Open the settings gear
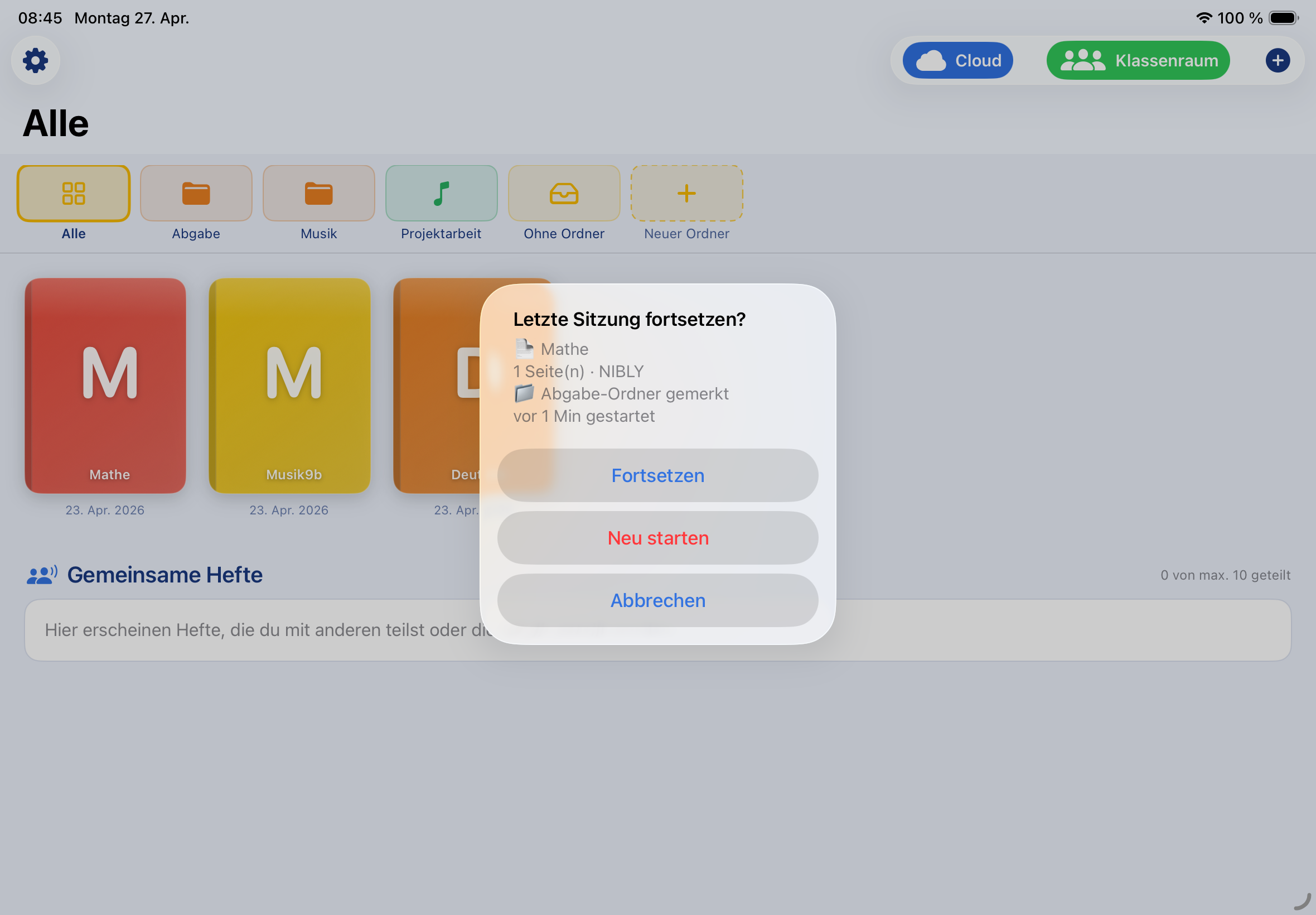The width and height of the screenshot is (1316, 915). (x=35, y=60)
